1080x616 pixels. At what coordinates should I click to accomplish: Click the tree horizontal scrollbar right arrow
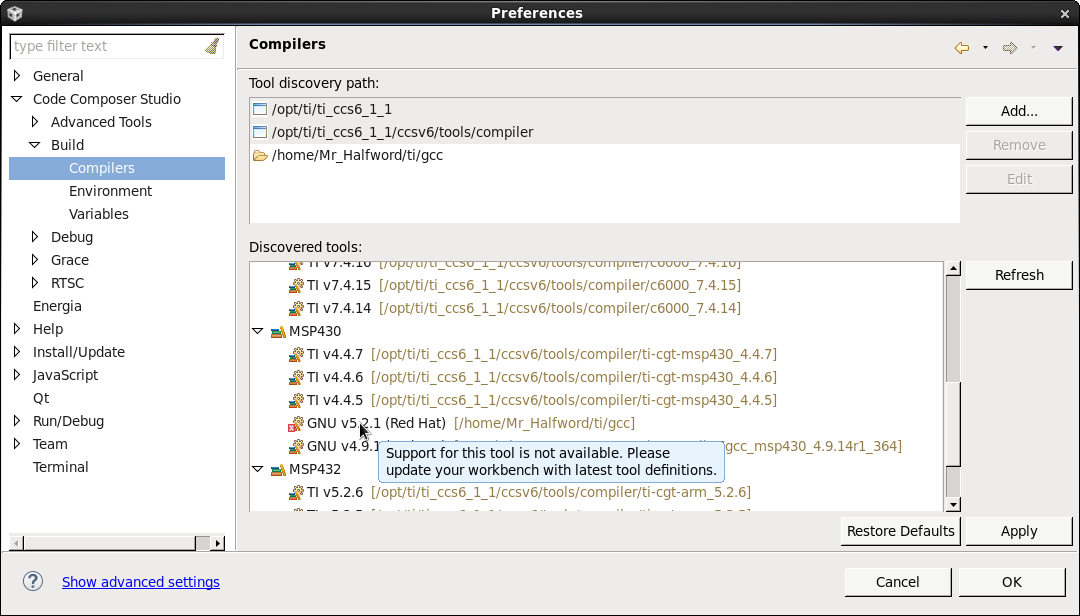pos(218,543)
